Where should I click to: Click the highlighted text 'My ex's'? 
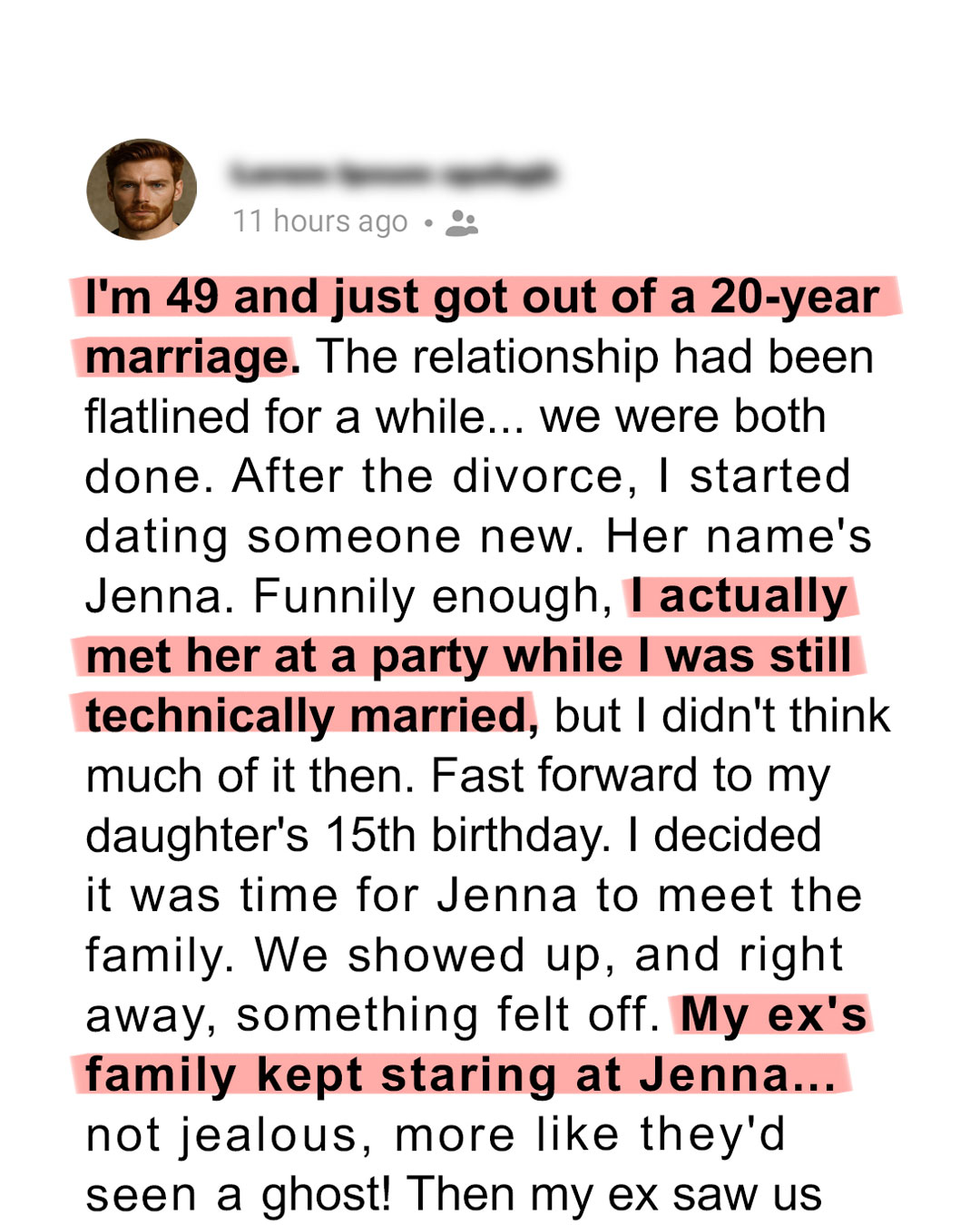point(774,1015)
